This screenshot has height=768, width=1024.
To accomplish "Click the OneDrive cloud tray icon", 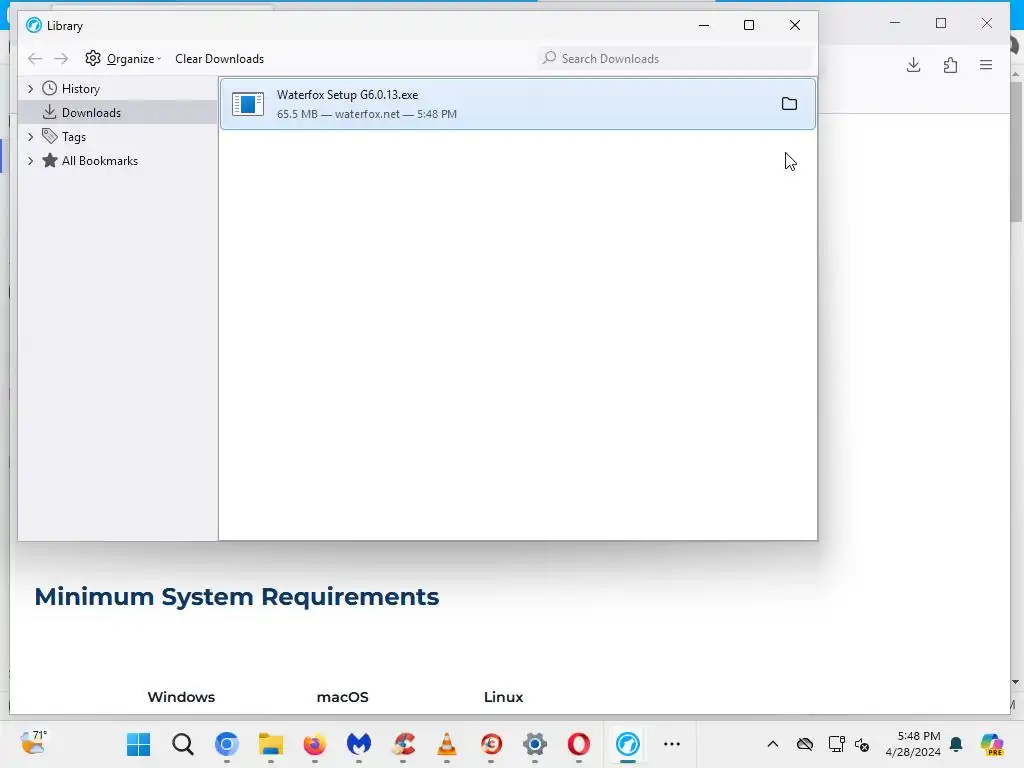I will point(805,744).
